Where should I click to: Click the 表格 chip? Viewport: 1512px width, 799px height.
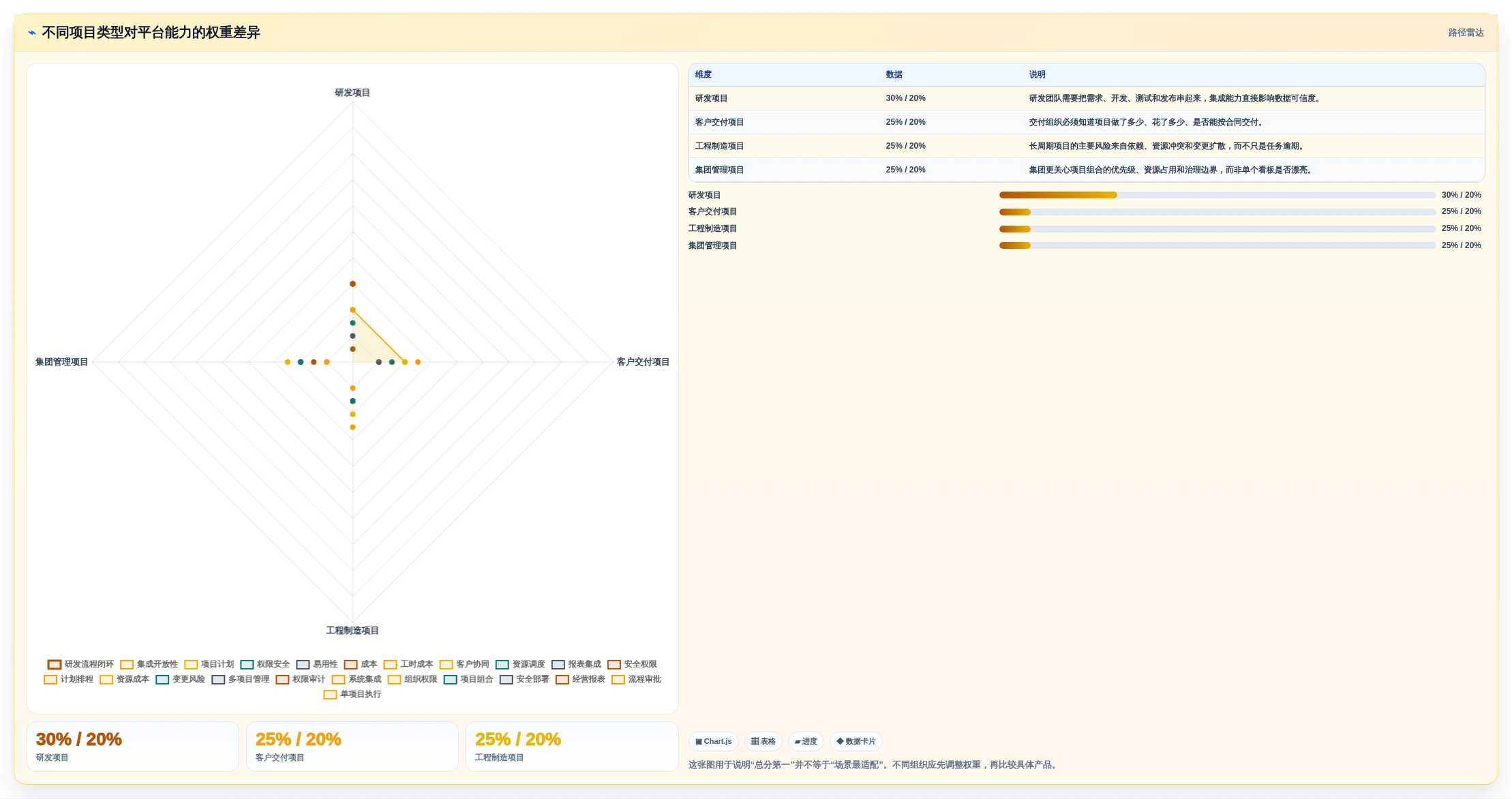[x=763, y=741]
